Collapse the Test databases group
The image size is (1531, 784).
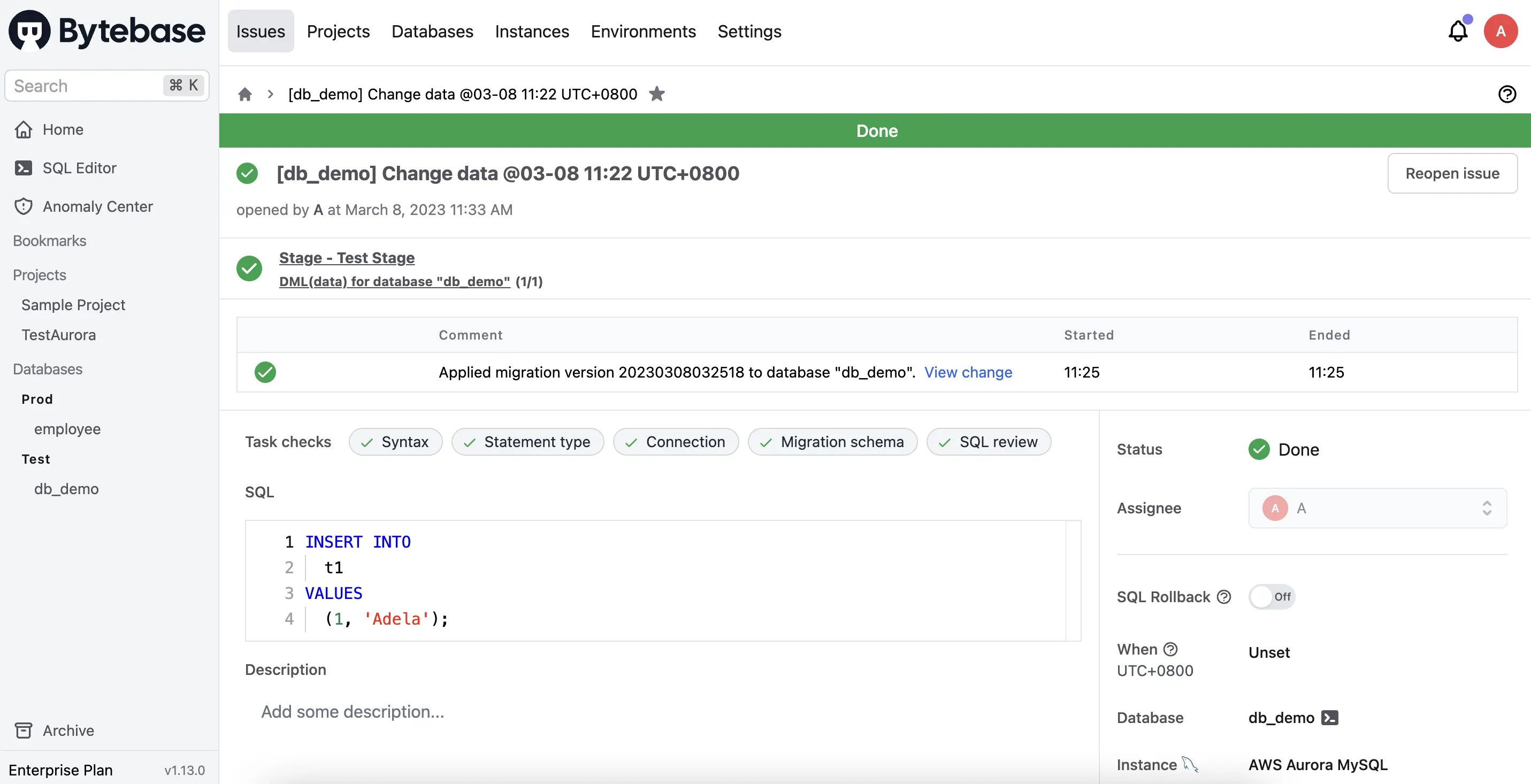[x=36, y=458]
